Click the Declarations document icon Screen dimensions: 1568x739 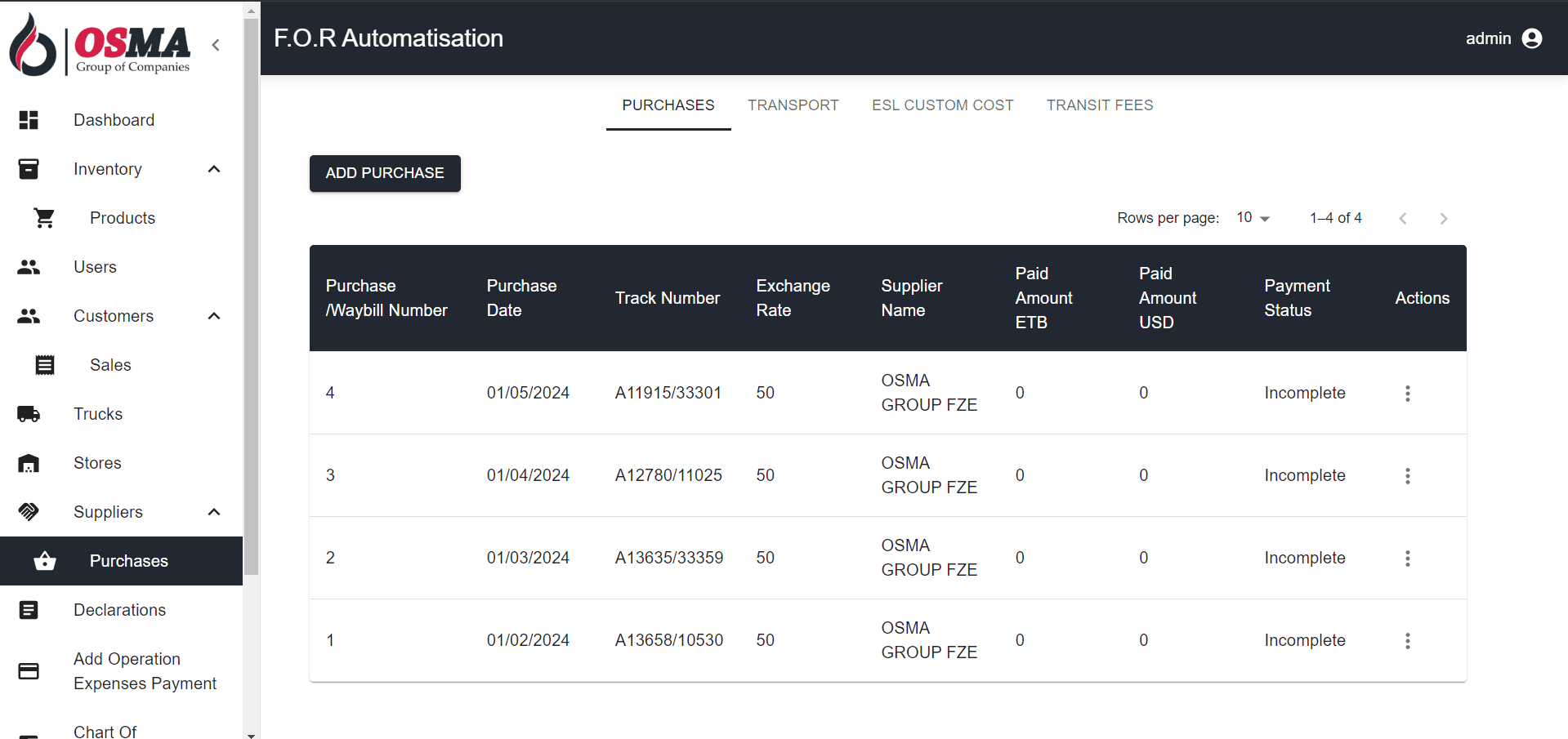(x=29, y=610)
